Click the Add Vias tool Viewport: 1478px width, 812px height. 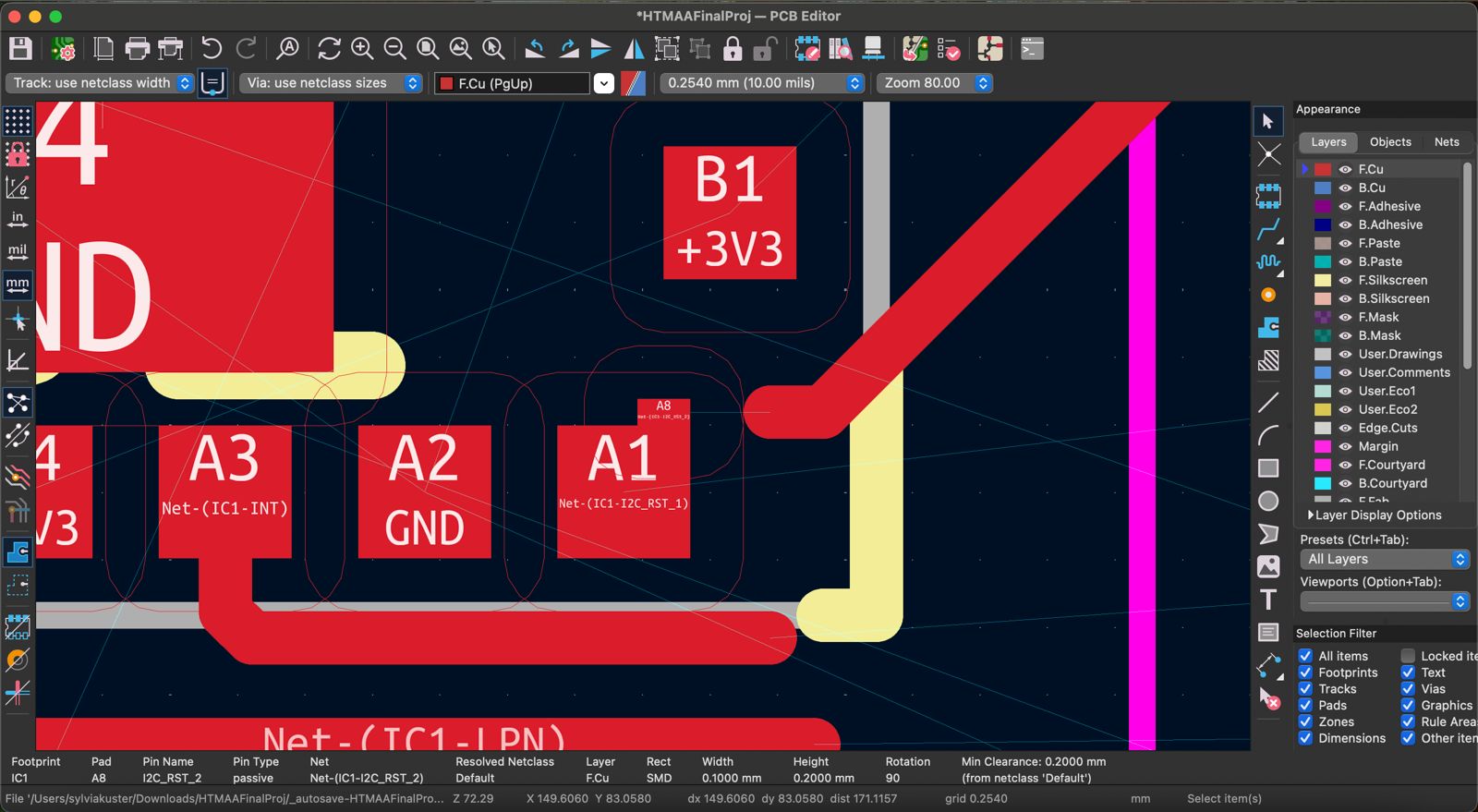click(1268, 295)
